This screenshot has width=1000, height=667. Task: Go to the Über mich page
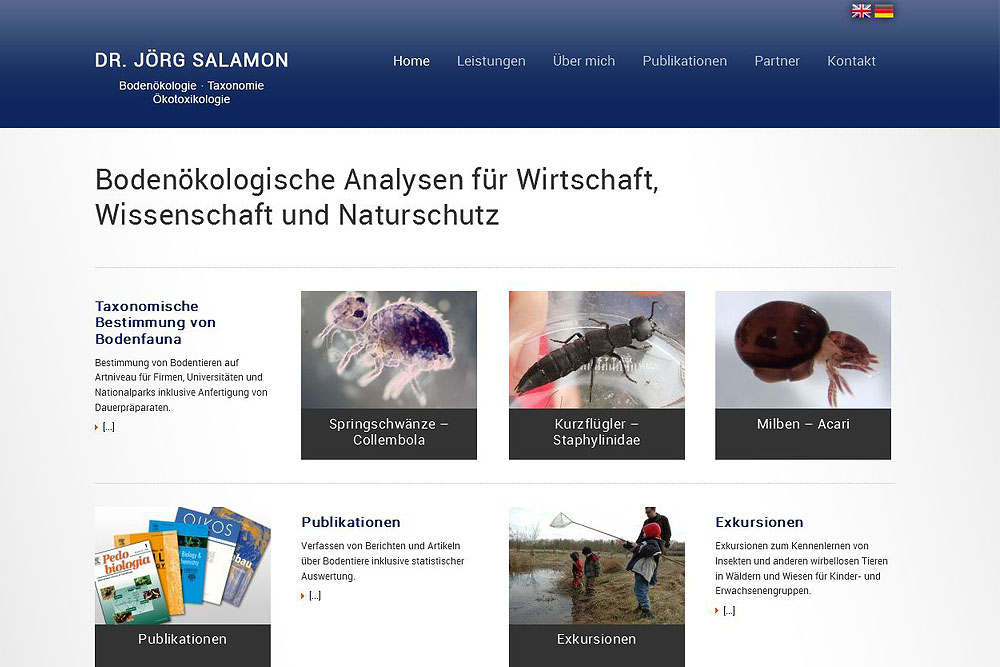pyautogui.click(x=584, y=61)
